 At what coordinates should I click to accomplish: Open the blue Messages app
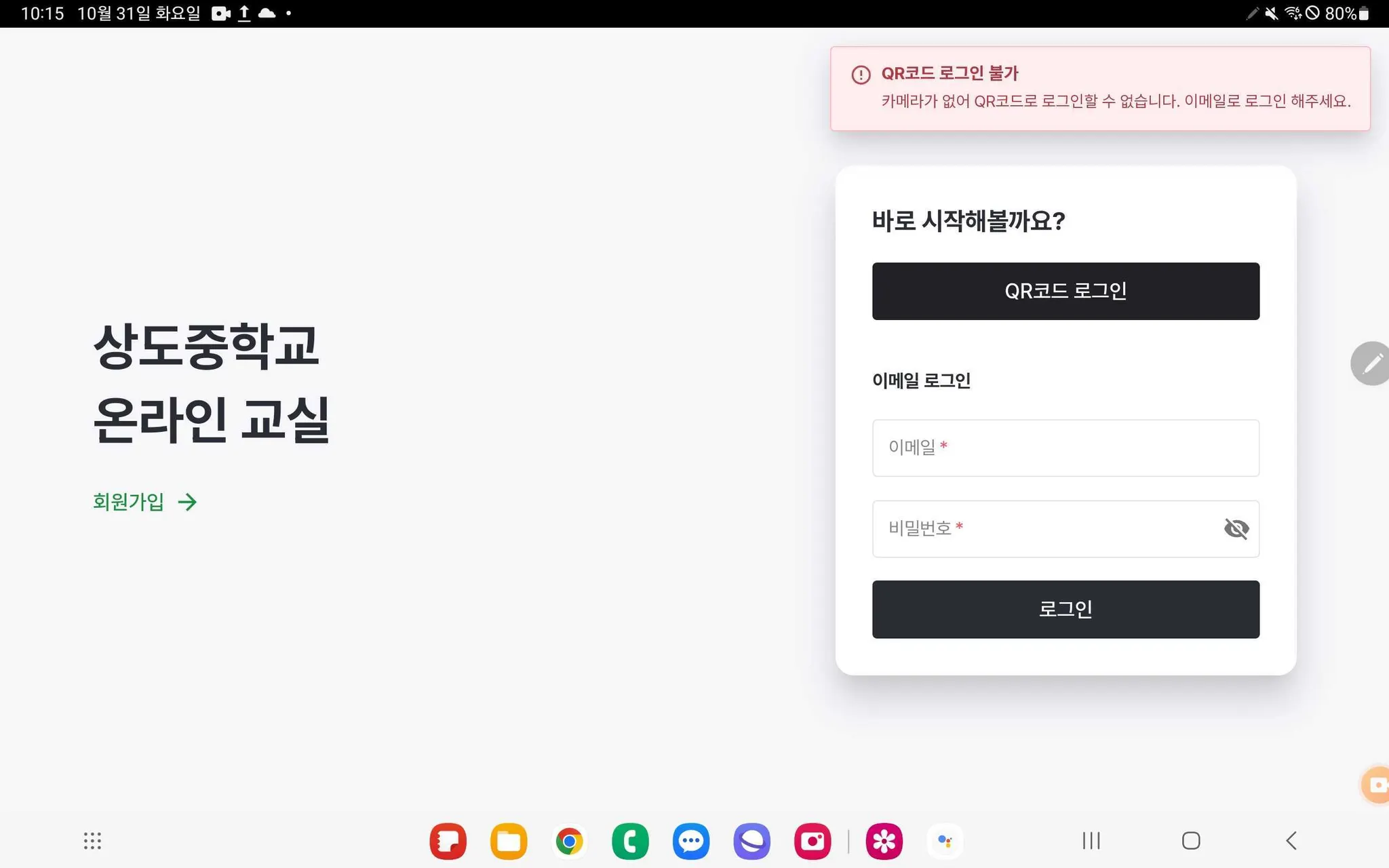pos(690,842)
